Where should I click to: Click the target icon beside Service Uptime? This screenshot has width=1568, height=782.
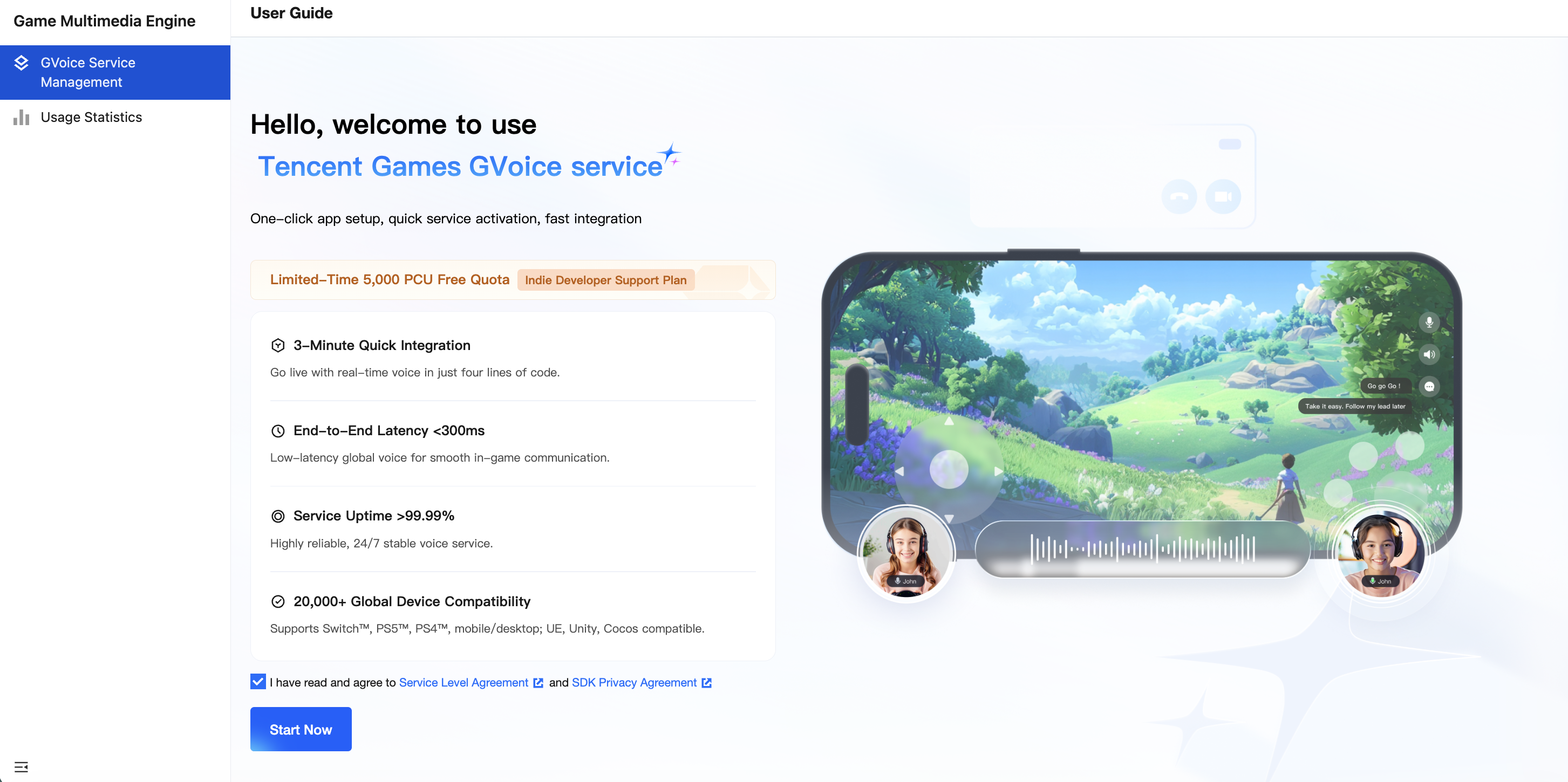click(x=277, y=516)
